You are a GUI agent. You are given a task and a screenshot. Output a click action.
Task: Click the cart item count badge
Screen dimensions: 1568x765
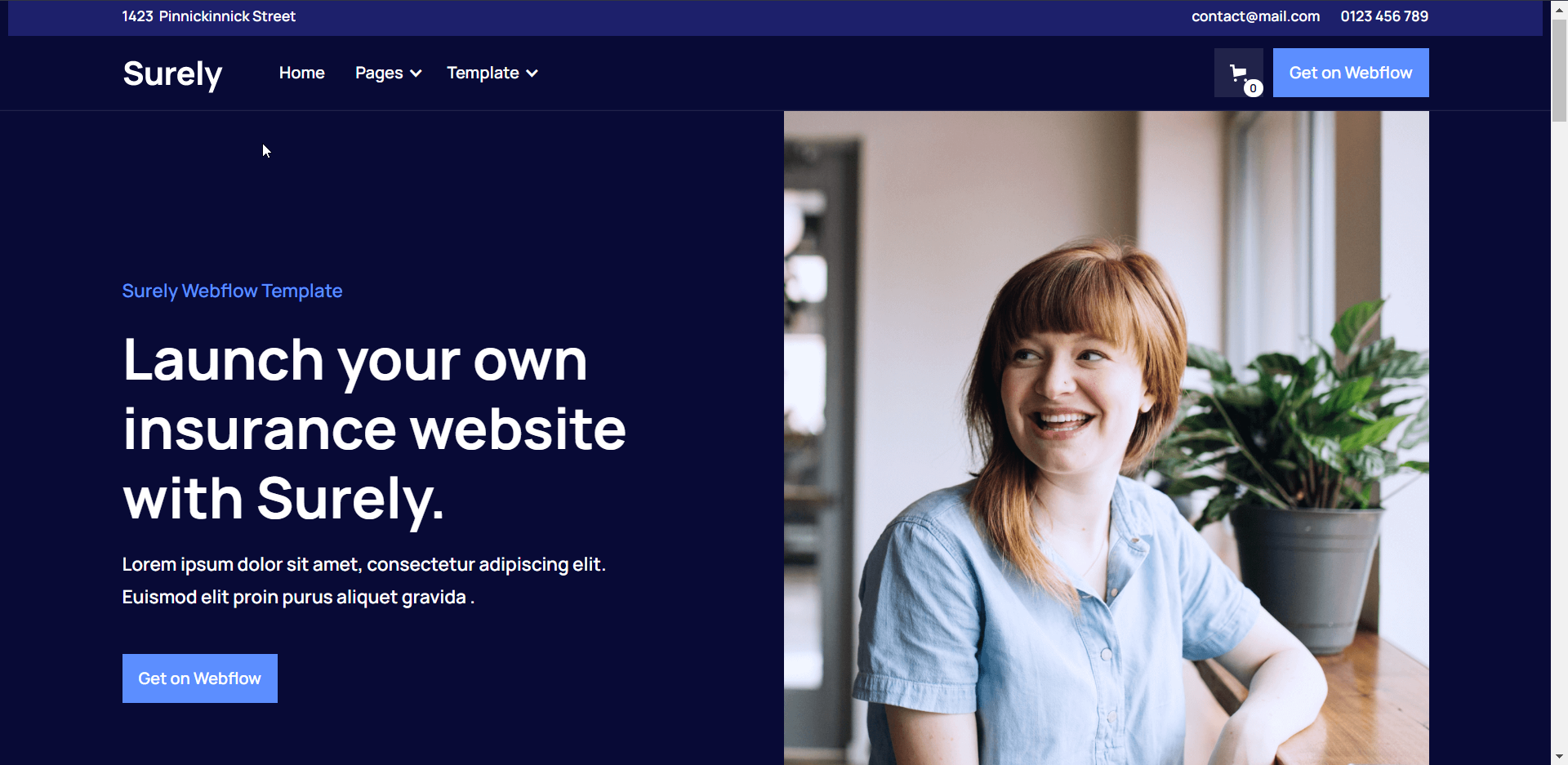point(1253,88)
